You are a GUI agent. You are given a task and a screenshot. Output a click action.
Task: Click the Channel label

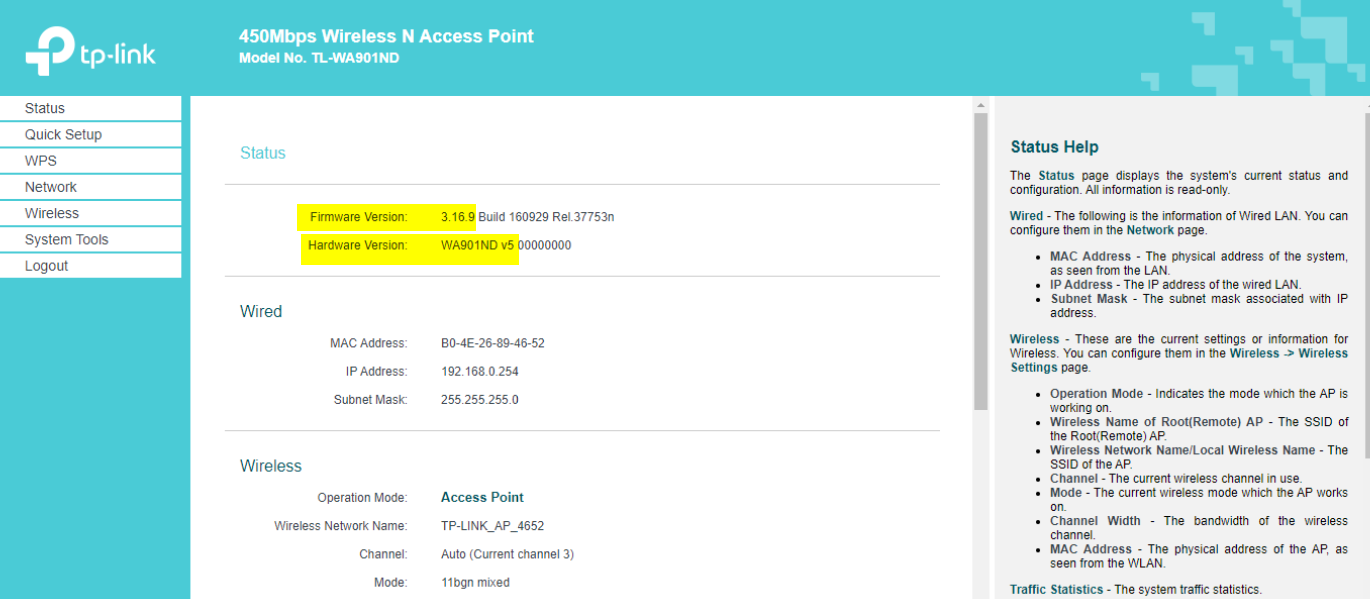(383, 554)
